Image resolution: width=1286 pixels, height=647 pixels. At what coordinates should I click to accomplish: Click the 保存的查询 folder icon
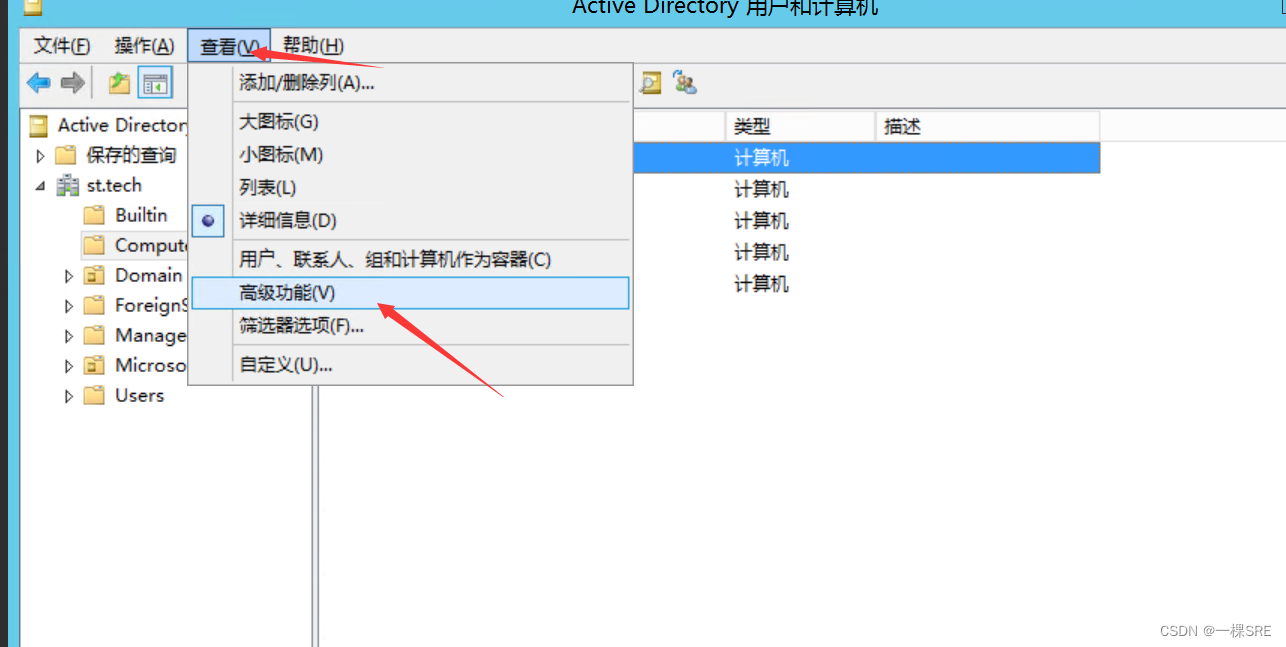(x=66, y=155)
